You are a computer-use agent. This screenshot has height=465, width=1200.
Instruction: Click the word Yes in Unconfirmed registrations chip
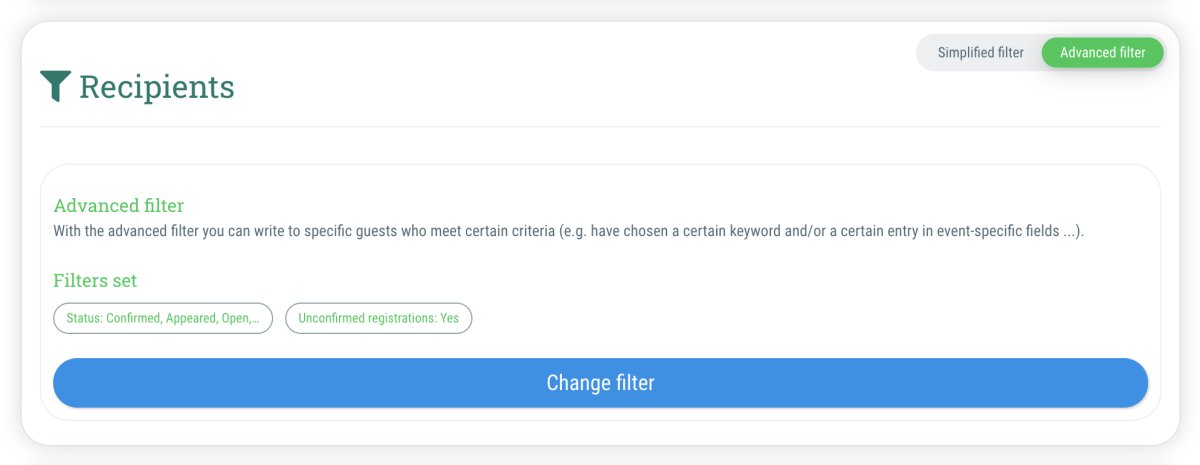click(x=450, y=318)
